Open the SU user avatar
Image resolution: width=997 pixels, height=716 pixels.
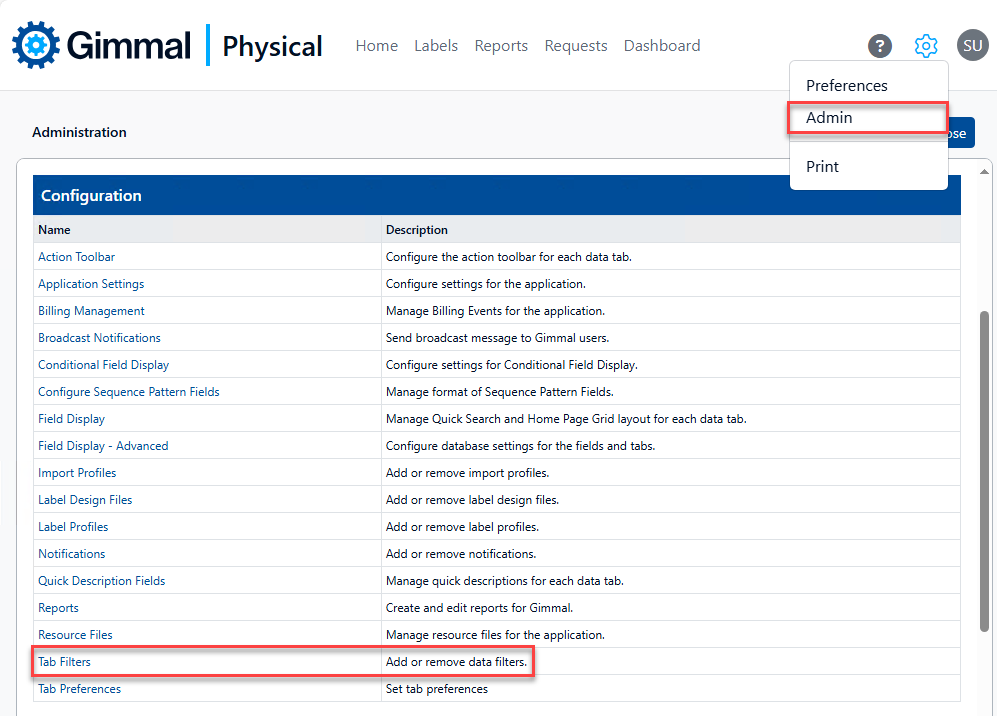(972, 46)
